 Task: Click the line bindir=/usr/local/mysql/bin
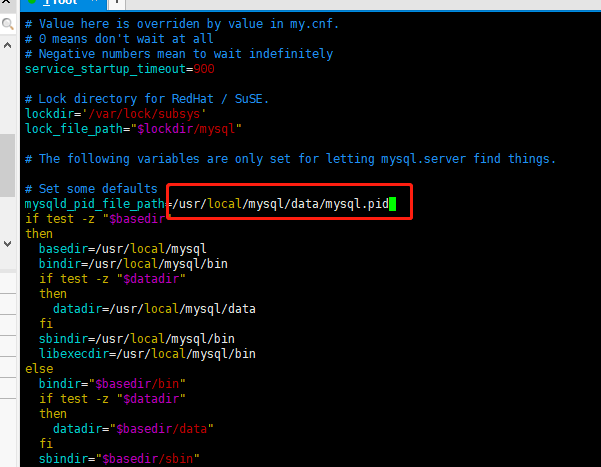pos(133,264)
